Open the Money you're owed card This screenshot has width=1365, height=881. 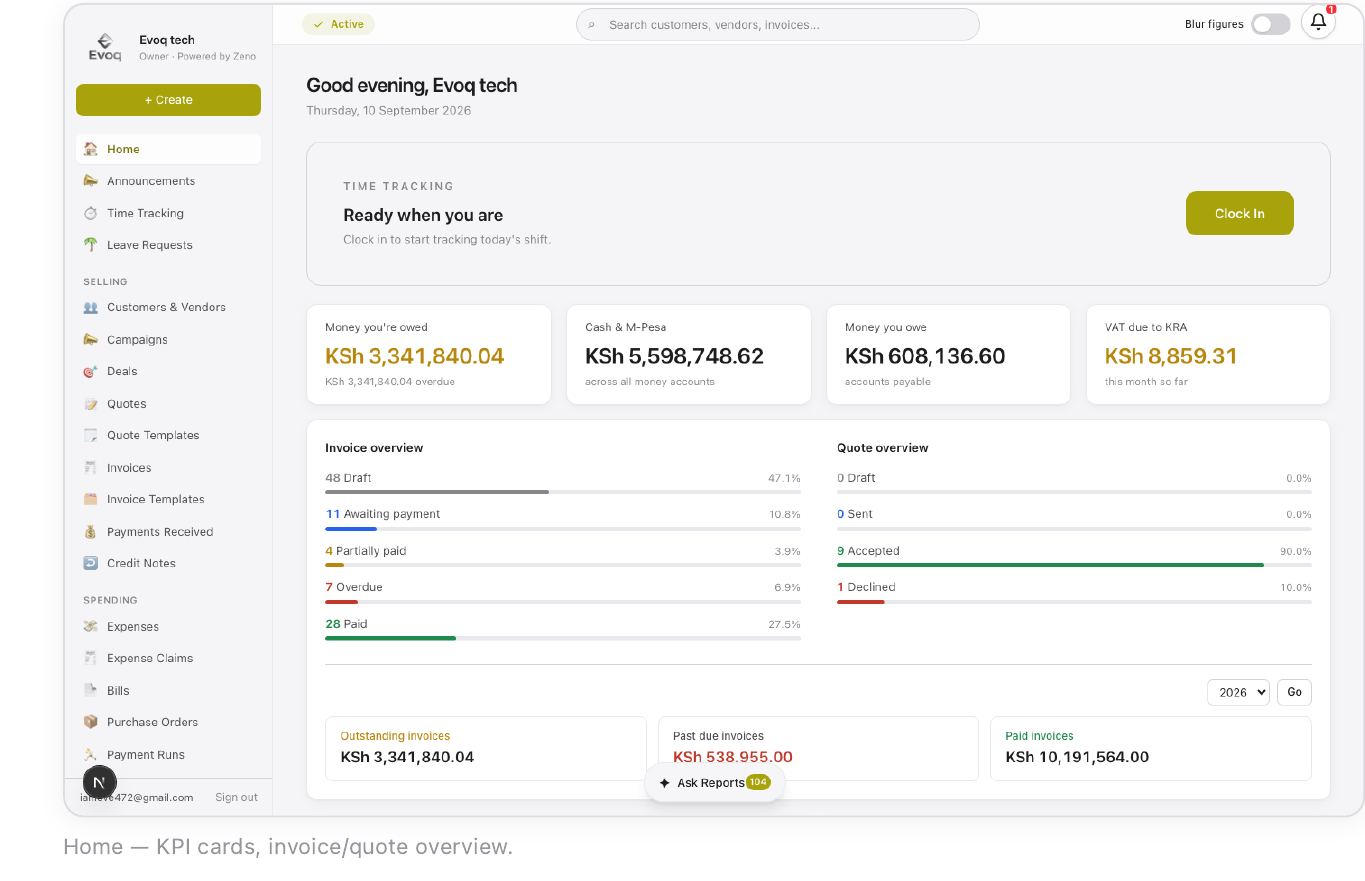(429, 355)
